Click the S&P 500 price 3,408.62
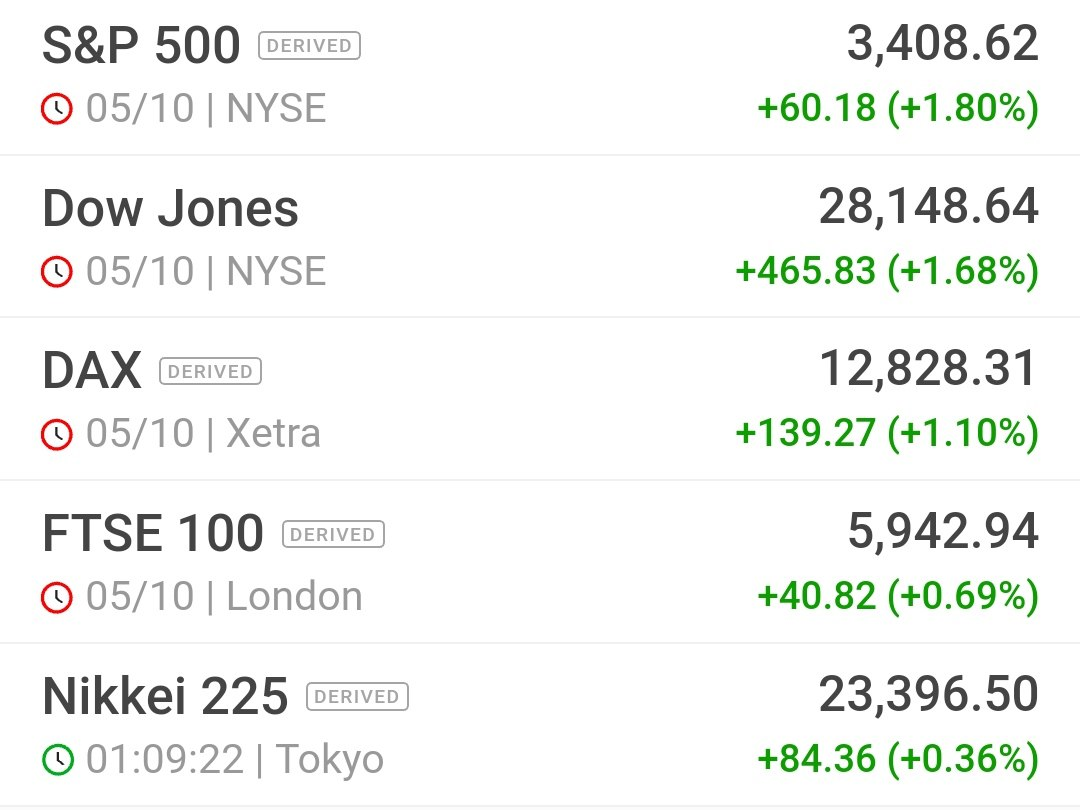 (942, 43)
